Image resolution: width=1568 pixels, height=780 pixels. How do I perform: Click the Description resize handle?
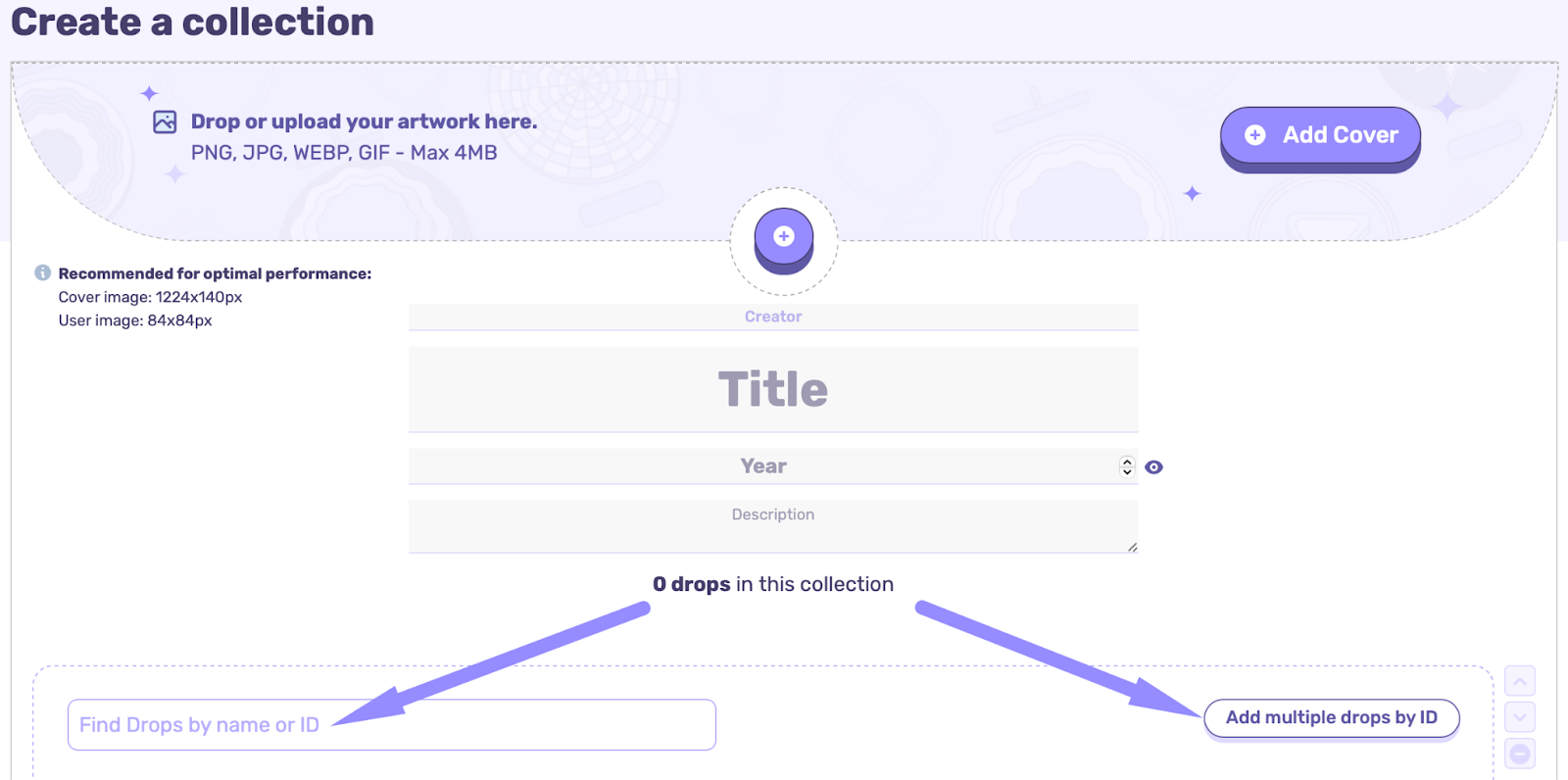(1133, 549)
